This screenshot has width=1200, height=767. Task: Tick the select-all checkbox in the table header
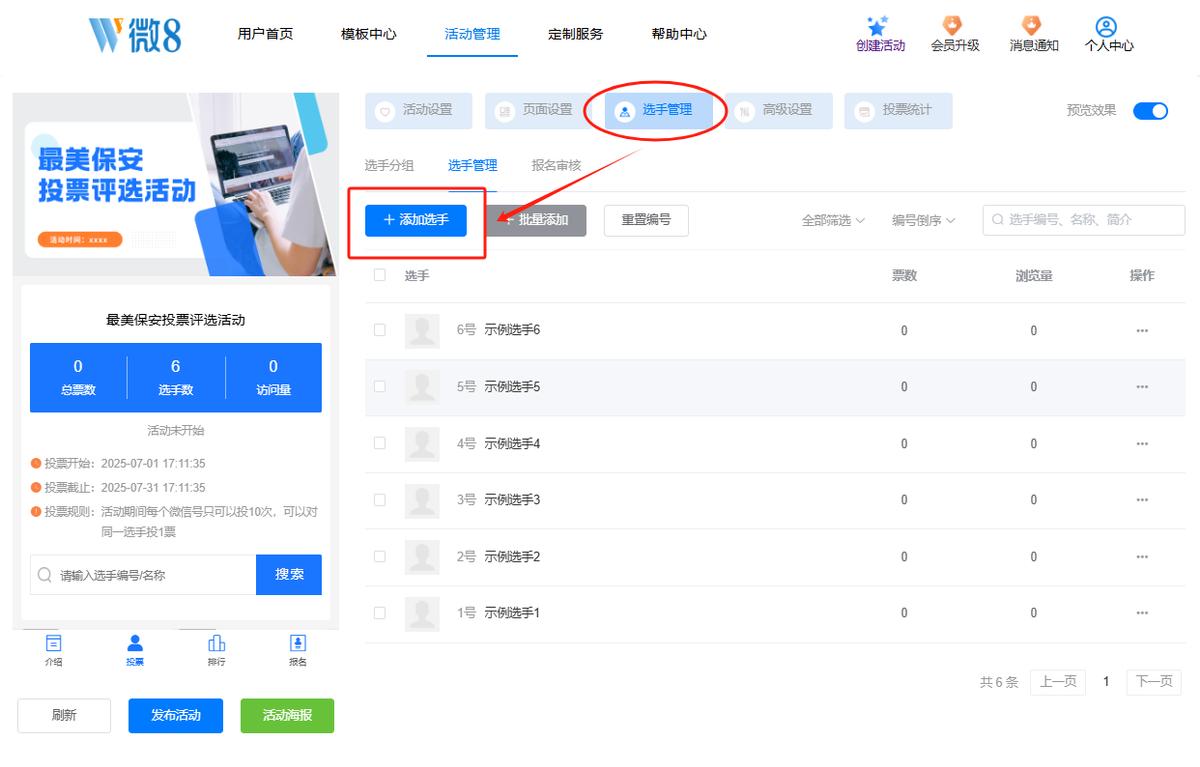click(380, 275)
